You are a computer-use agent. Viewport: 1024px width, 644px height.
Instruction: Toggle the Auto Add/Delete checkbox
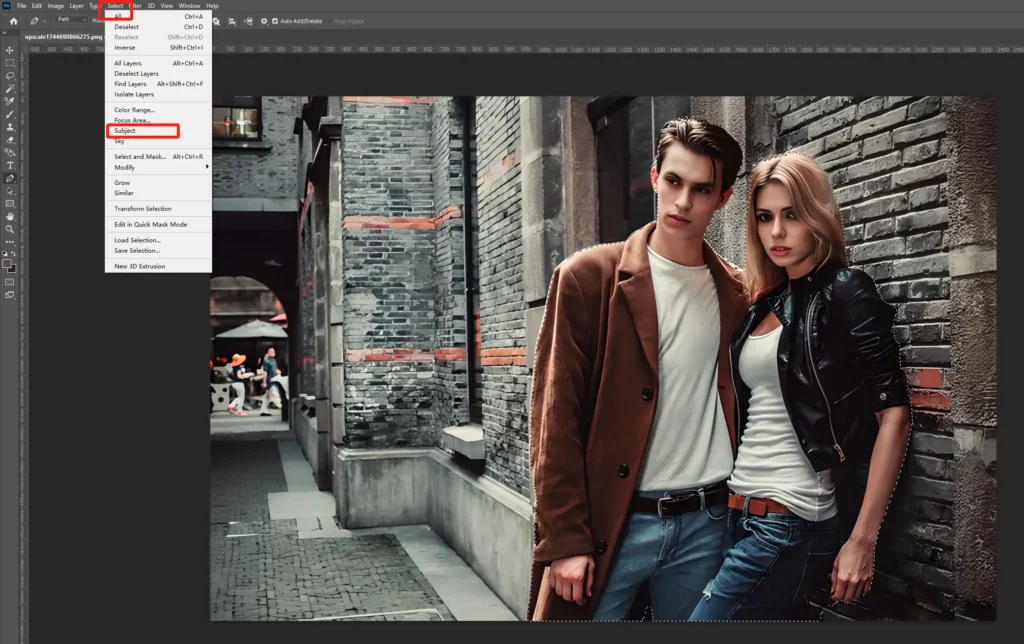point(275,21)
